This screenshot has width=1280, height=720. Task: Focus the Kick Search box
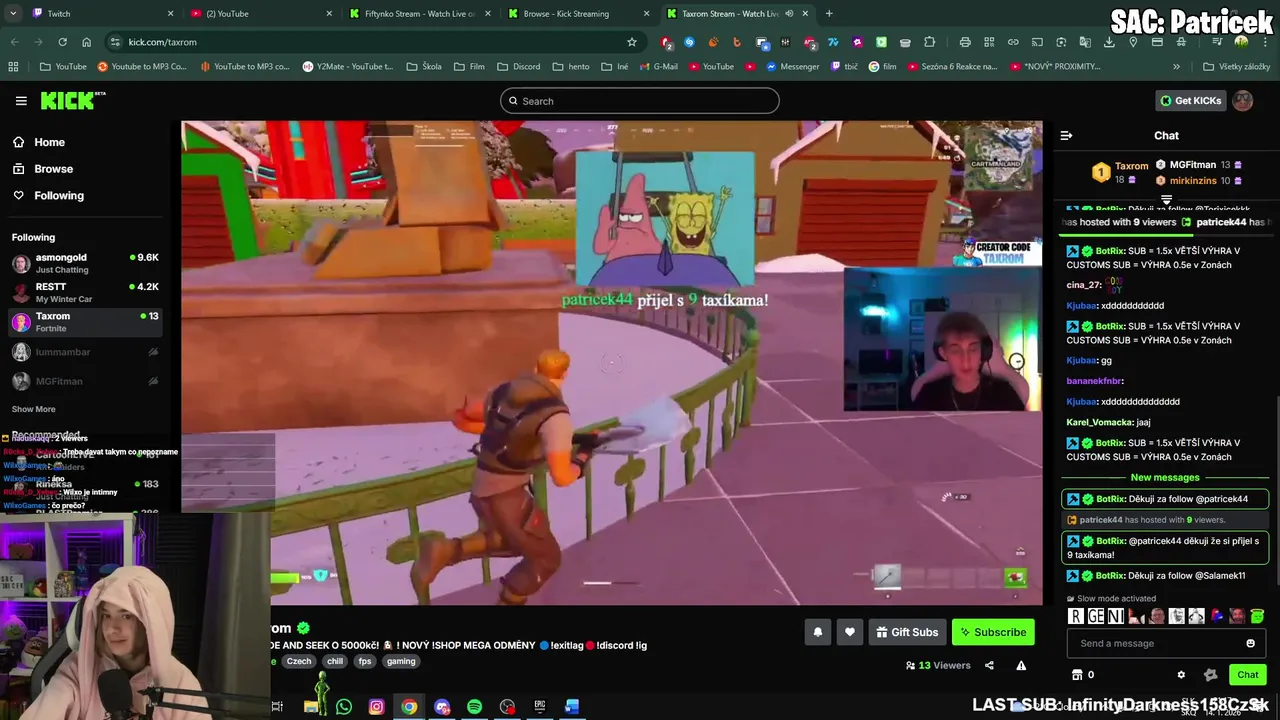click(640, 101)
